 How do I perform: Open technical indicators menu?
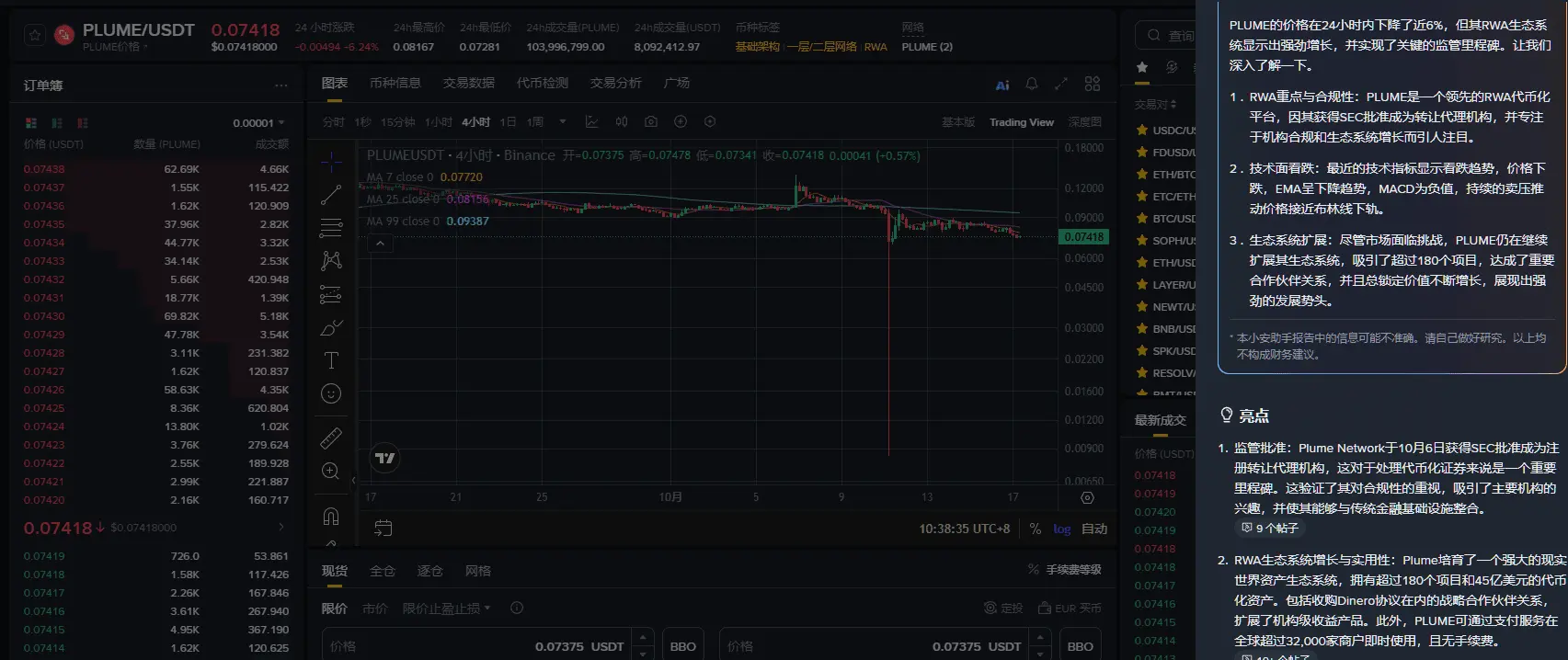tap(591, 121)
